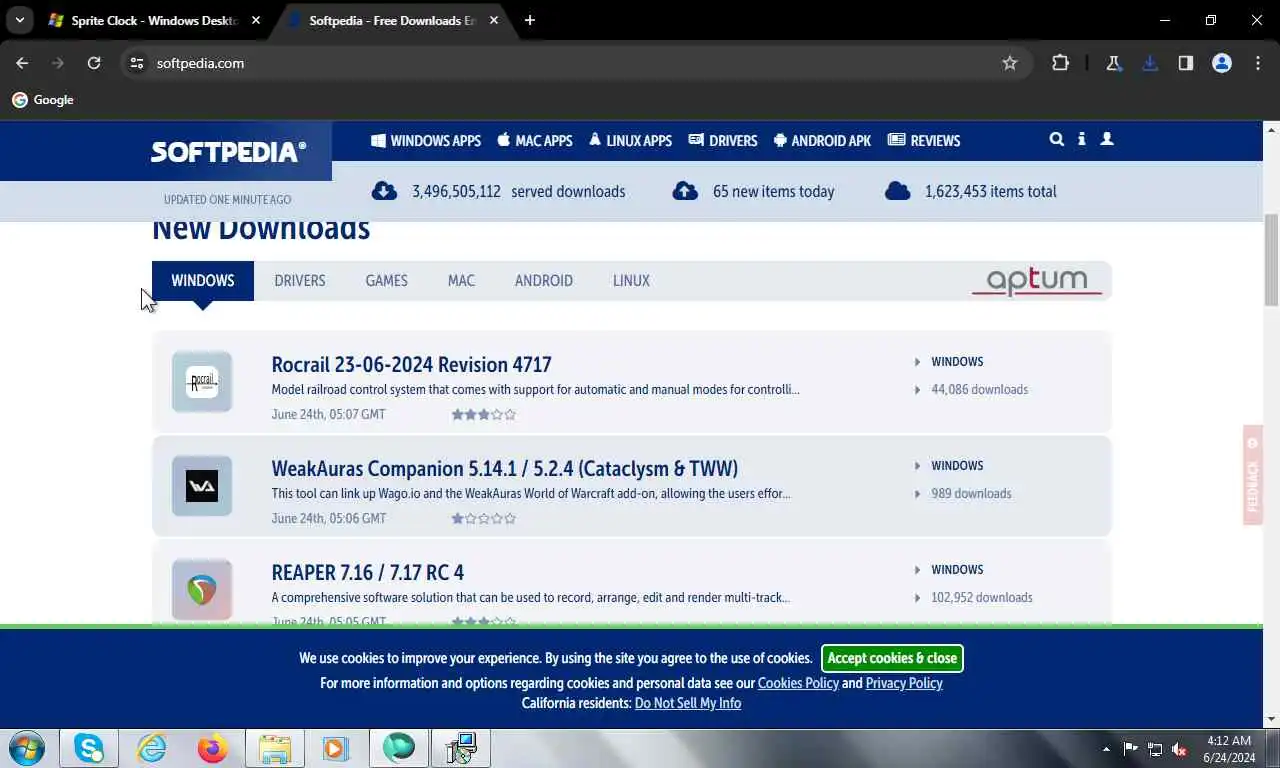The height and width of the screenshot is (768, 1280).
Task: Click WINDOWS category link on REAPER row
Action: [957, 570]
